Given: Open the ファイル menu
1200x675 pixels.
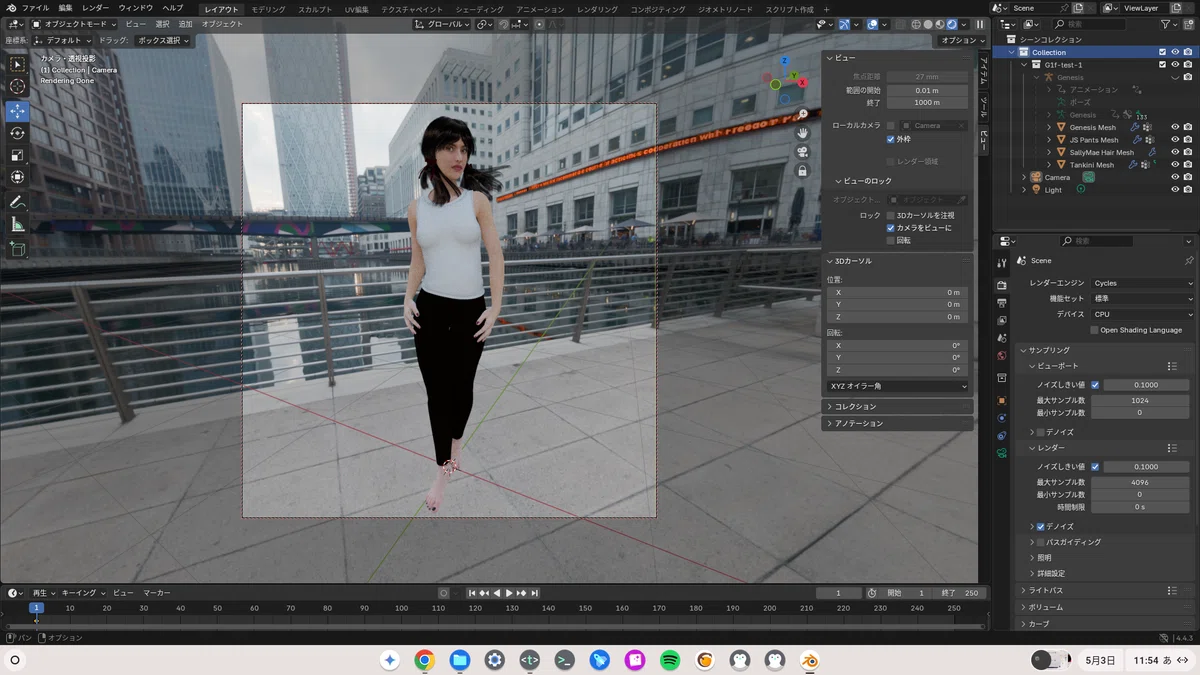Looking at the screenshot, I should 35,8.
